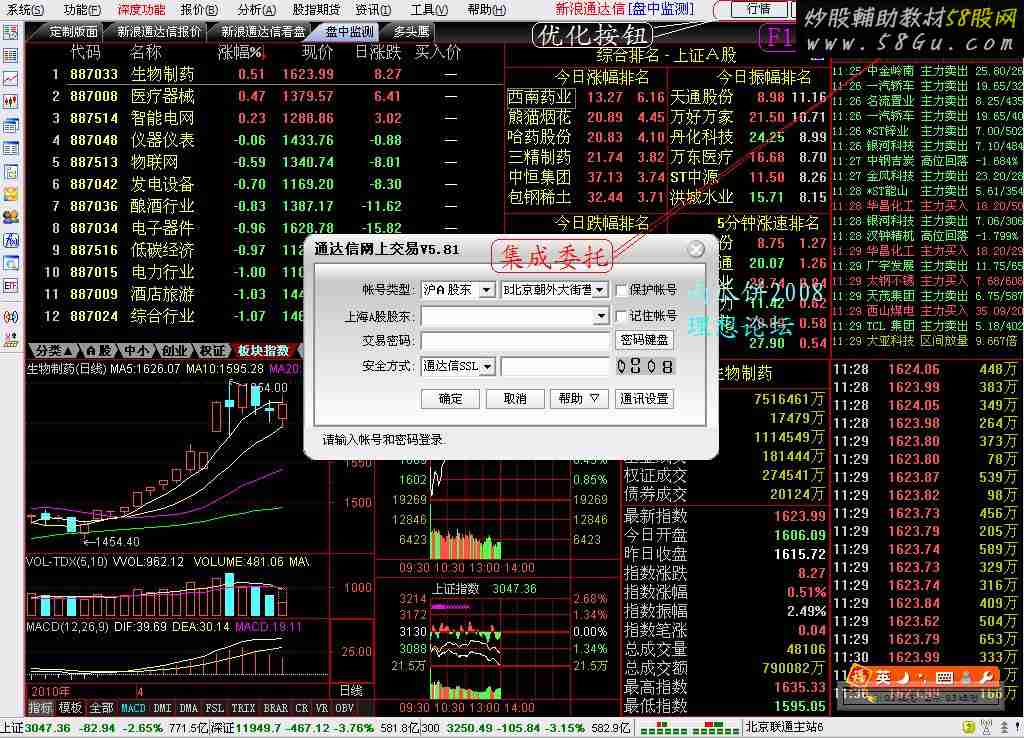
Task: Close the login dialog with round X
Action: [x=696, y=249]
